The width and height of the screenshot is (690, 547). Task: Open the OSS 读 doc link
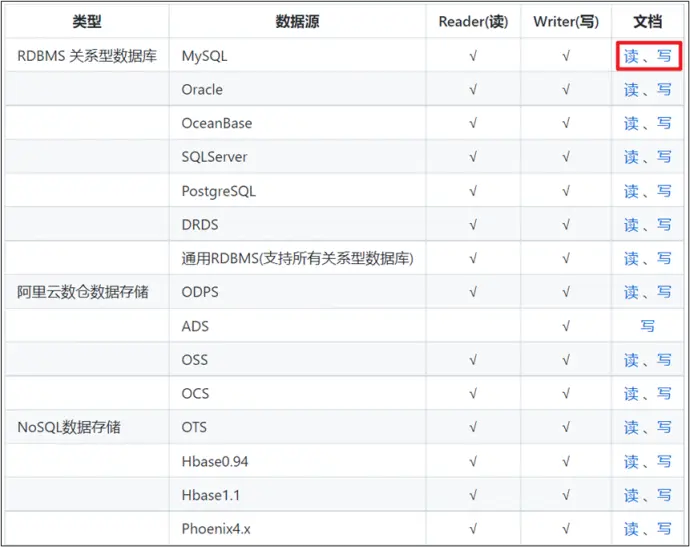tap(631, 360)
